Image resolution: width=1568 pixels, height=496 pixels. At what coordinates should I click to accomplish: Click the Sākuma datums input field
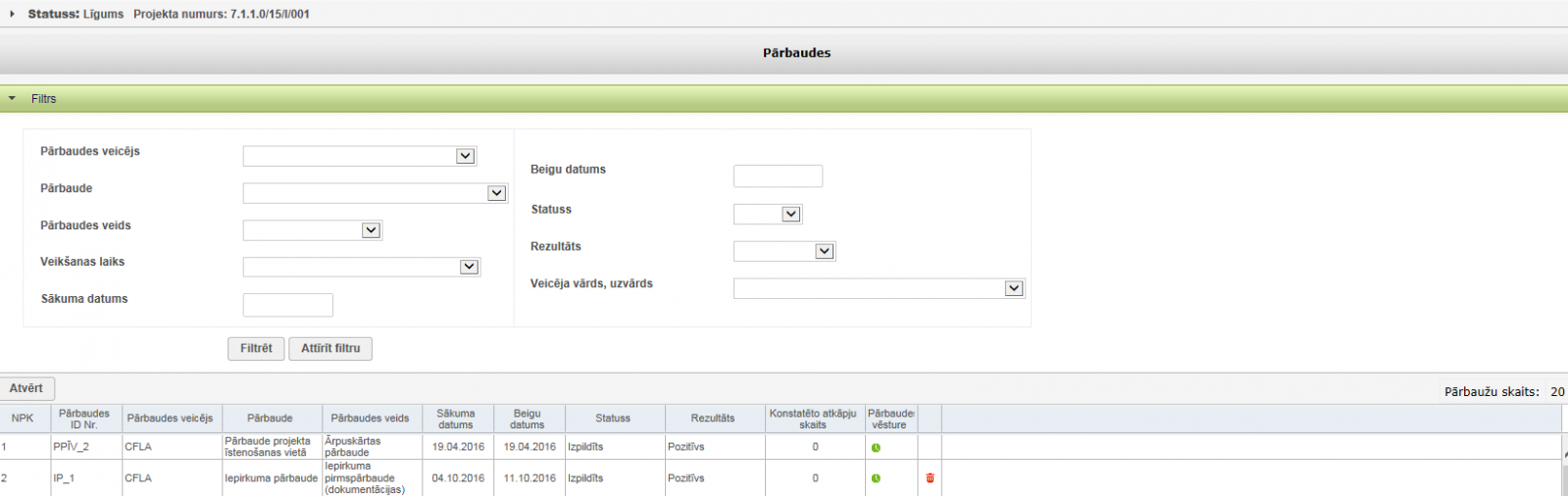point(287,305)
